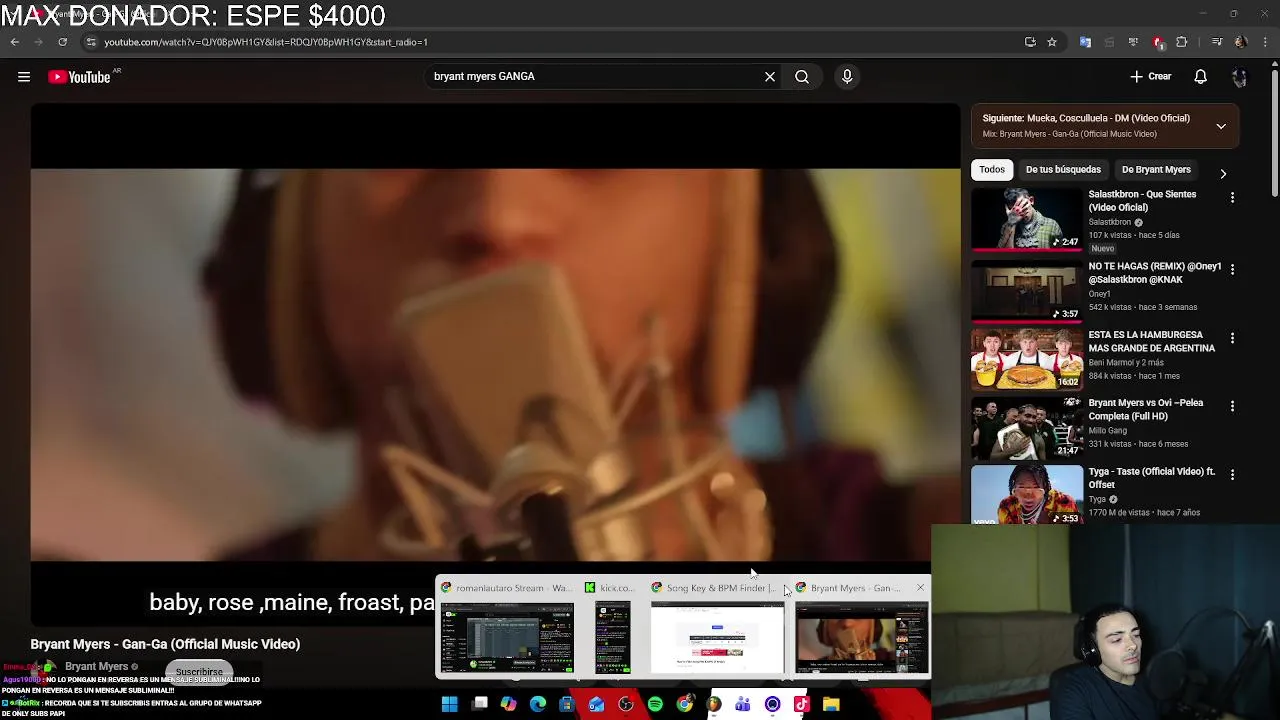Viewport: 1280px width, 720px height.
Task: Click the Salastkbron - Que Sientes title
Action: pos(1142,201)
